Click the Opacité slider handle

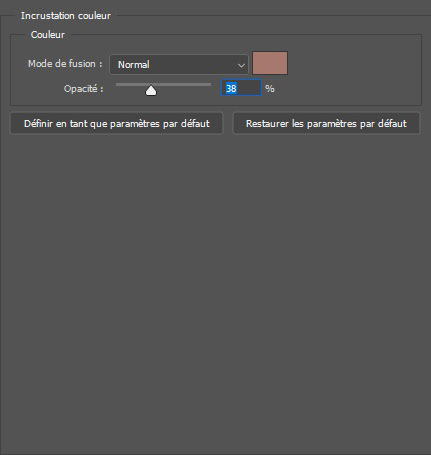point(151,90)
